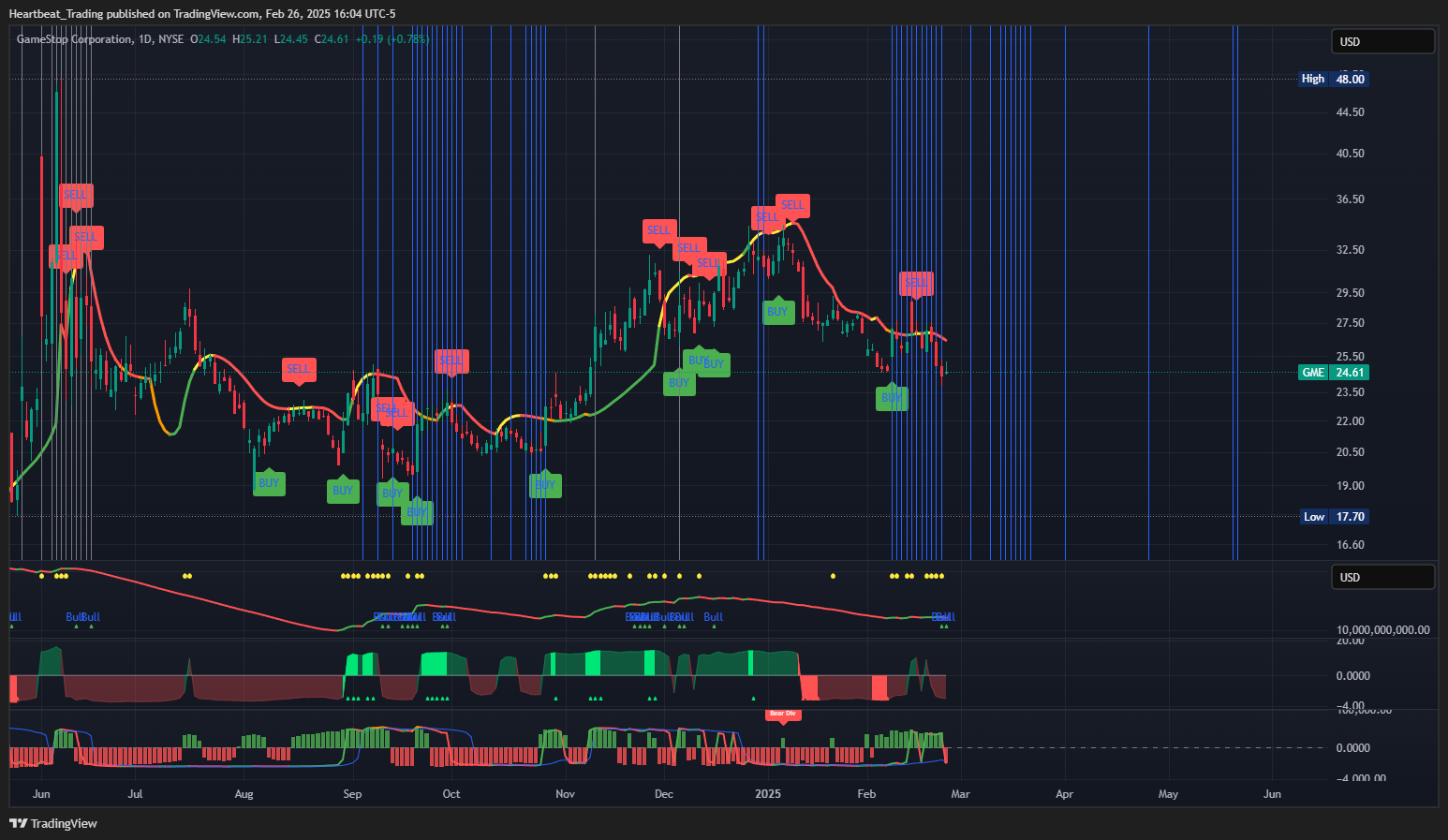
Task: Click the Jul label on the time axis
Action: (x=135, y=794)
